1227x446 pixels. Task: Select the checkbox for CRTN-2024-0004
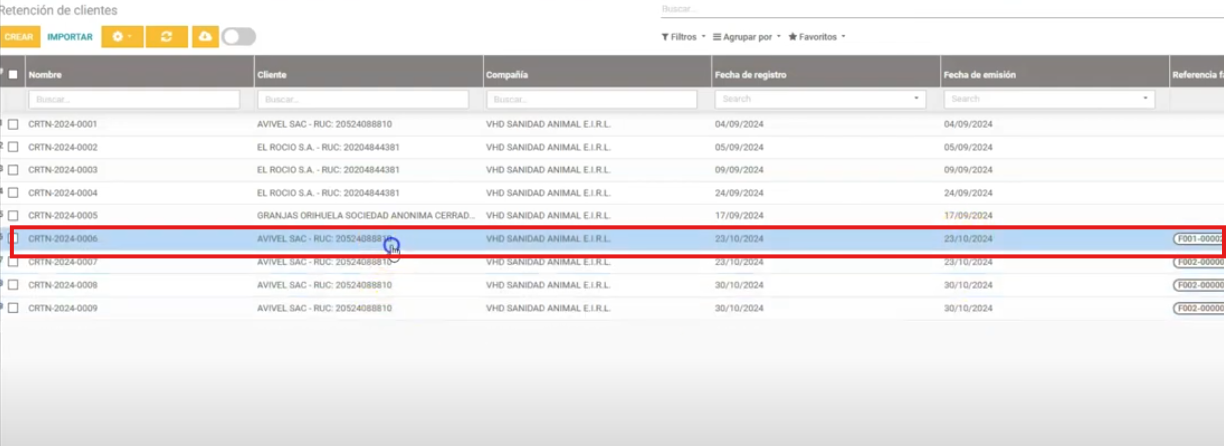[13, 193]
